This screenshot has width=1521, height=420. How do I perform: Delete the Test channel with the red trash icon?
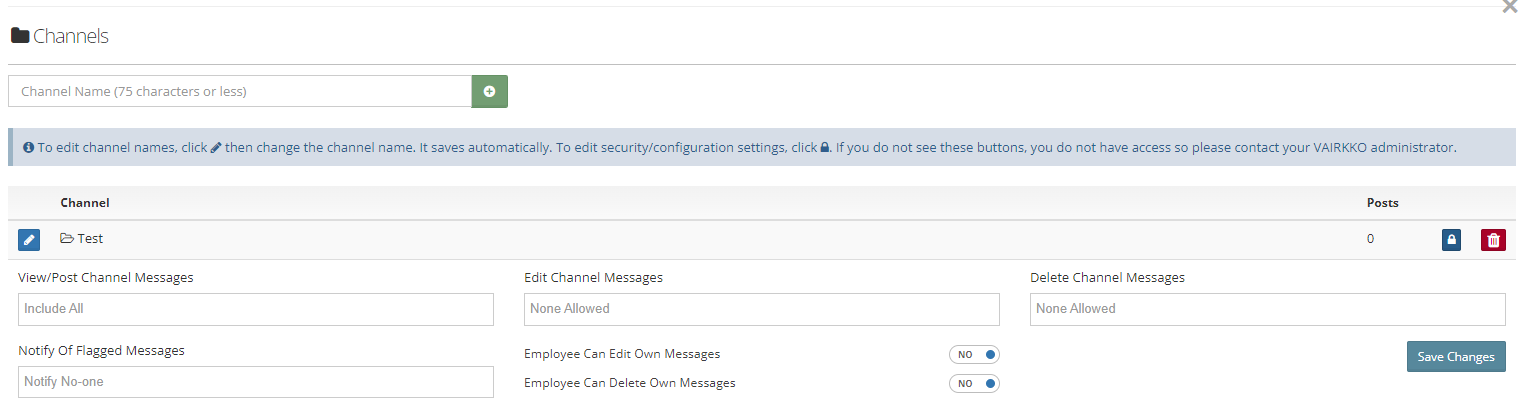(x=1493, y=240)
